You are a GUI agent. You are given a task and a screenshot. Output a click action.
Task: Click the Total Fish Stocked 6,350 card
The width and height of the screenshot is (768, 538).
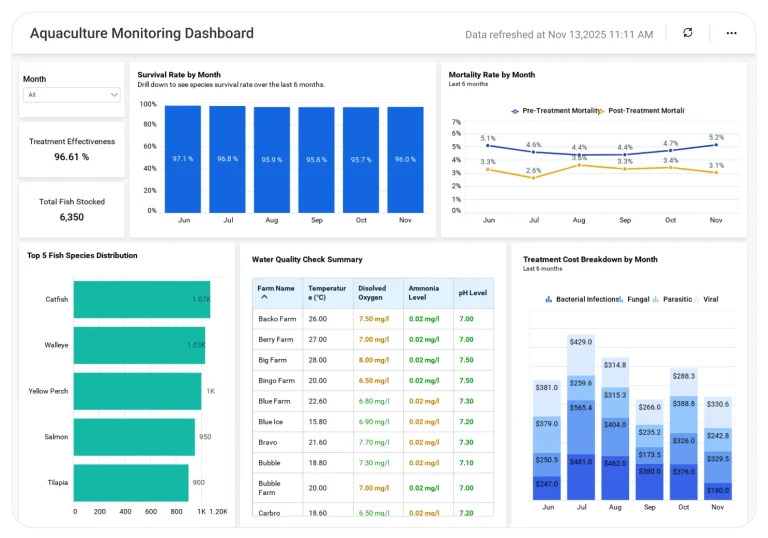pyautogui.click(x=72, y=210)
